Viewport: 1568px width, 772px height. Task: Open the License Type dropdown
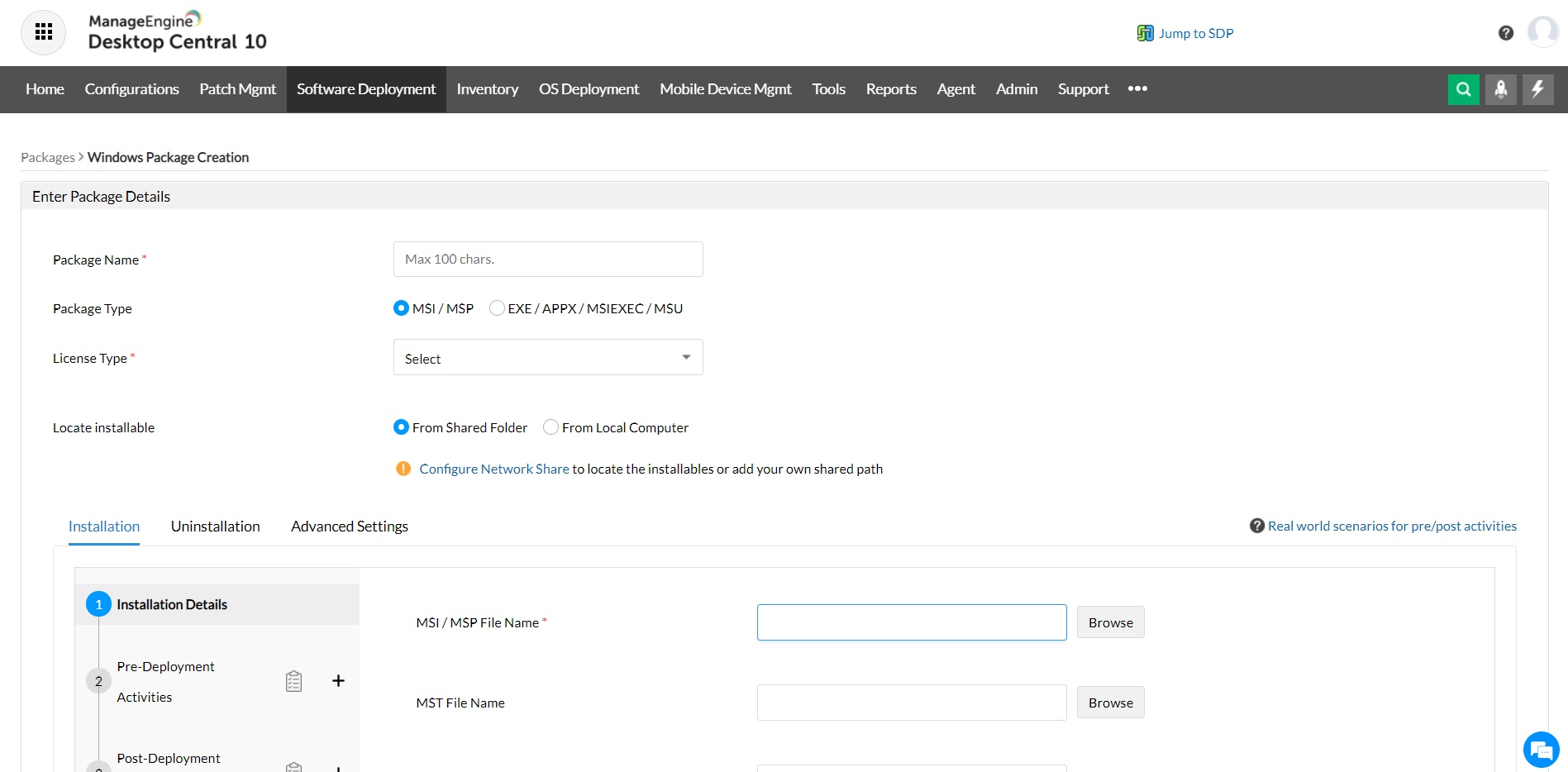click(x=548, y=358)
